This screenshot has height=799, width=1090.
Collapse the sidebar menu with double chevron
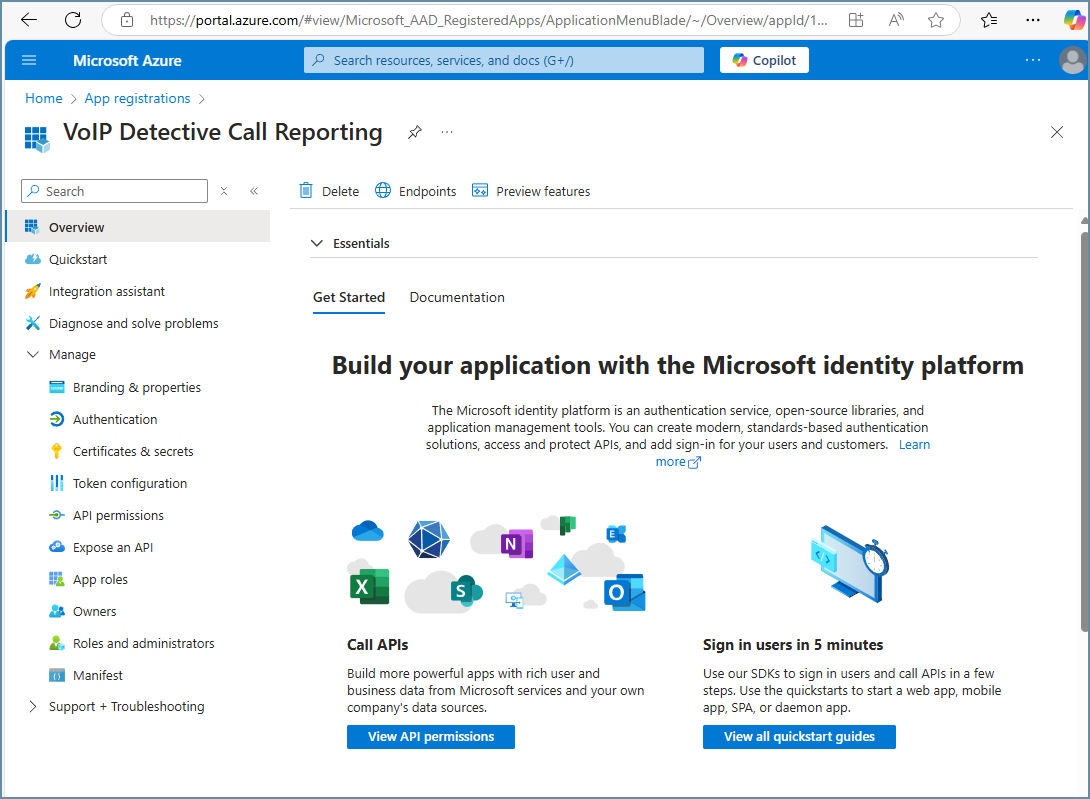pyautogui.click(x=254, y=191)
